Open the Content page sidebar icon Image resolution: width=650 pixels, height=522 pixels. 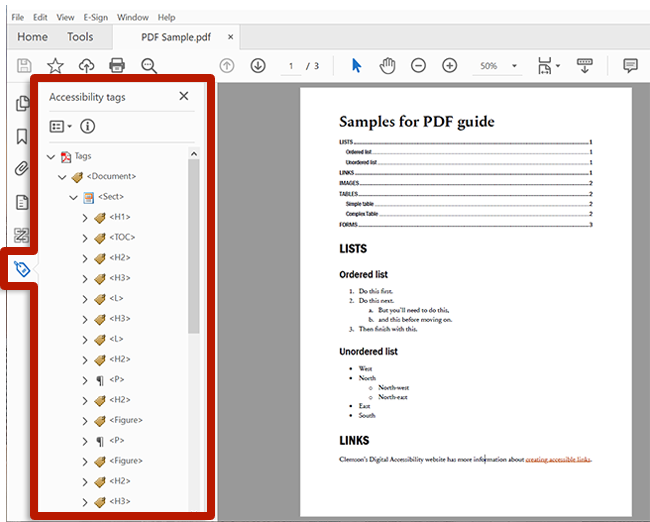[x=22, y=202]
